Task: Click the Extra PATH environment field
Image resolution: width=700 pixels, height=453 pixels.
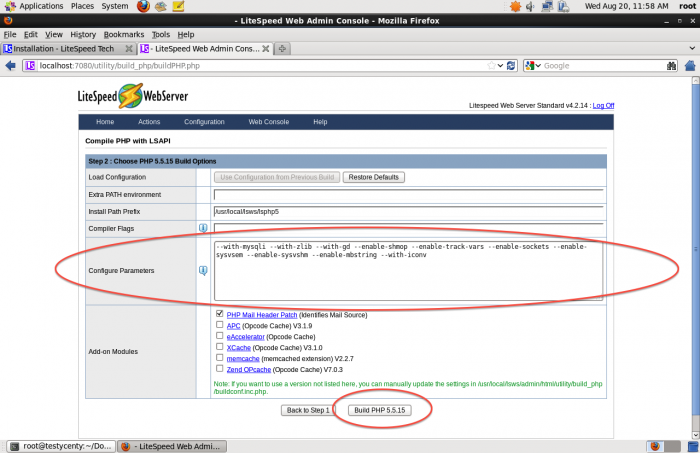Action: (408, 195)
